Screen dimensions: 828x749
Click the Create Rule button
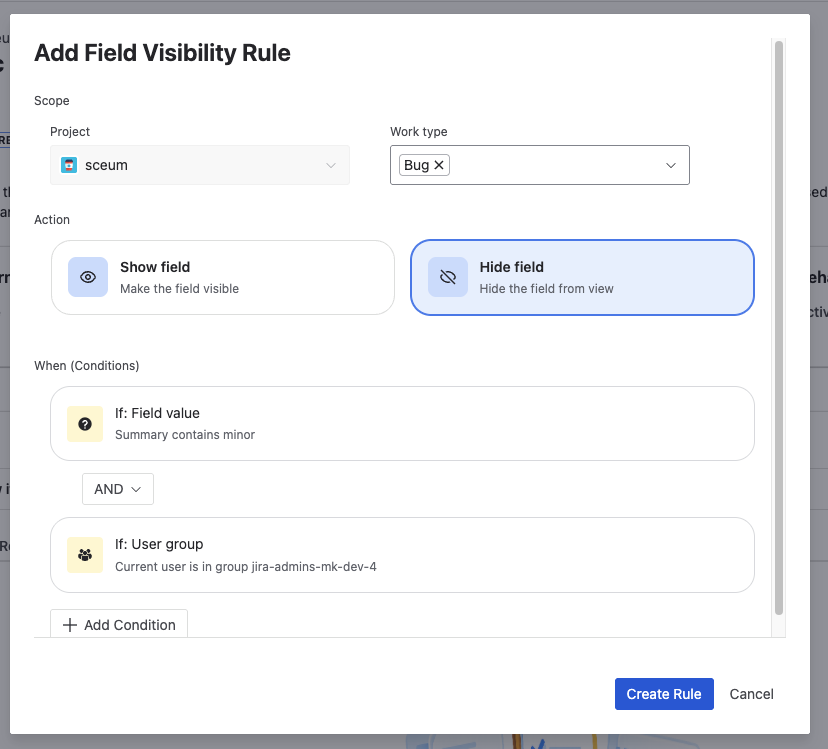(x=664, y=694)
